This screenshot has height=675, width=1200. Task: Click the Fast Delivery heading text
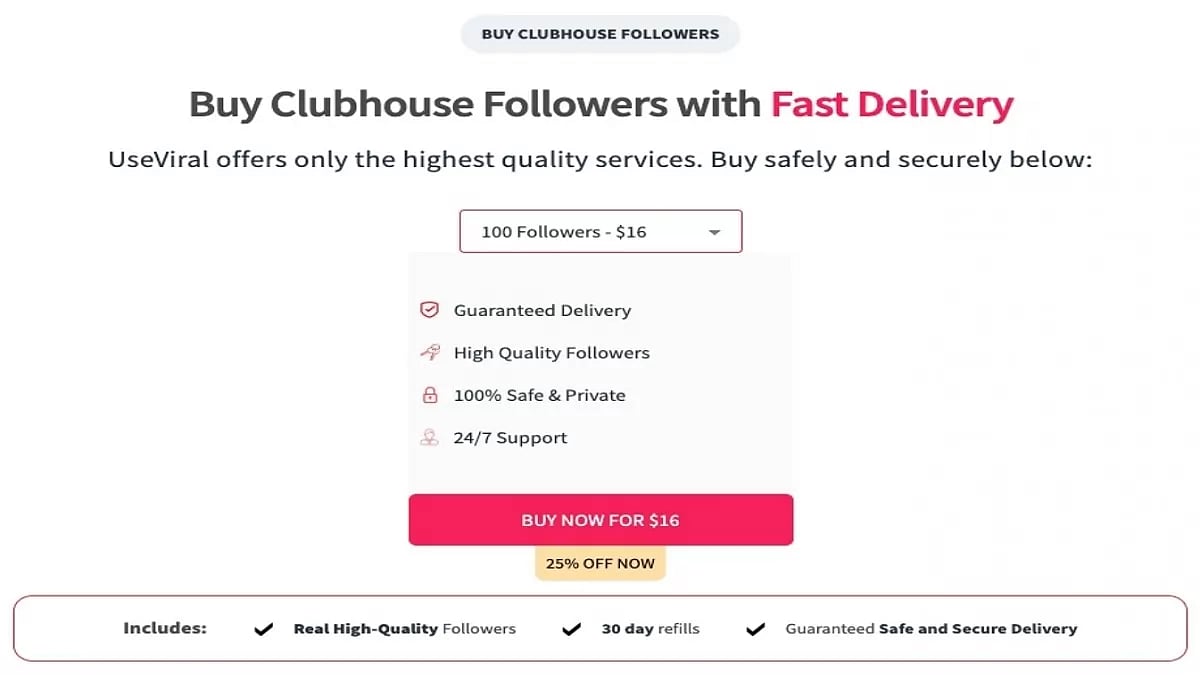pyautogui.click(x=893, y=103)
